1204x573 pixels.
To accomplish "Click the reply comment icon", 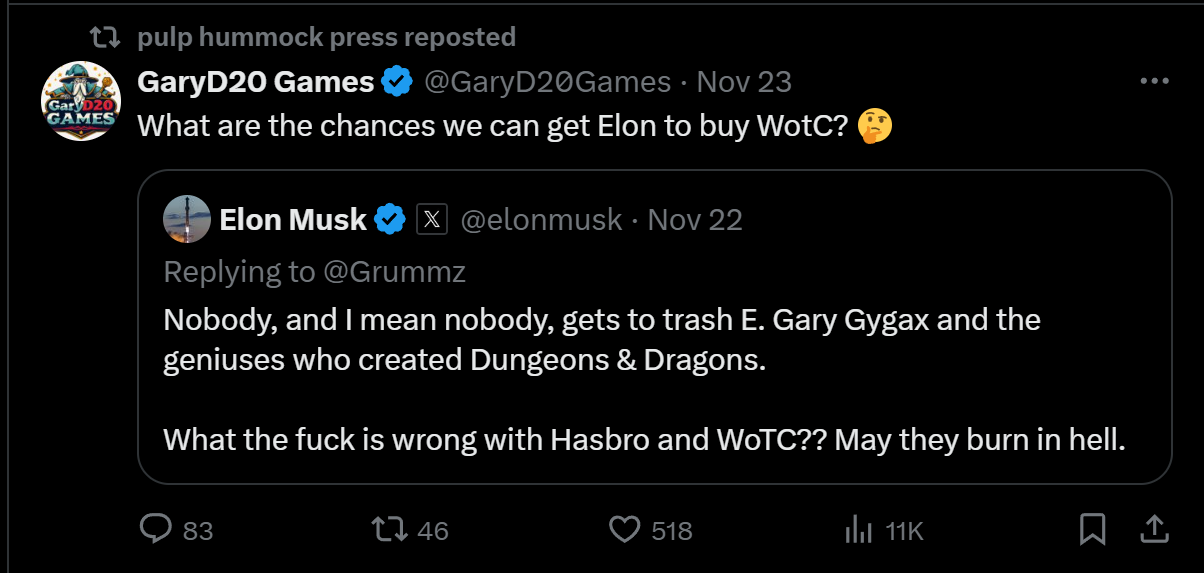I will (156, 529).
